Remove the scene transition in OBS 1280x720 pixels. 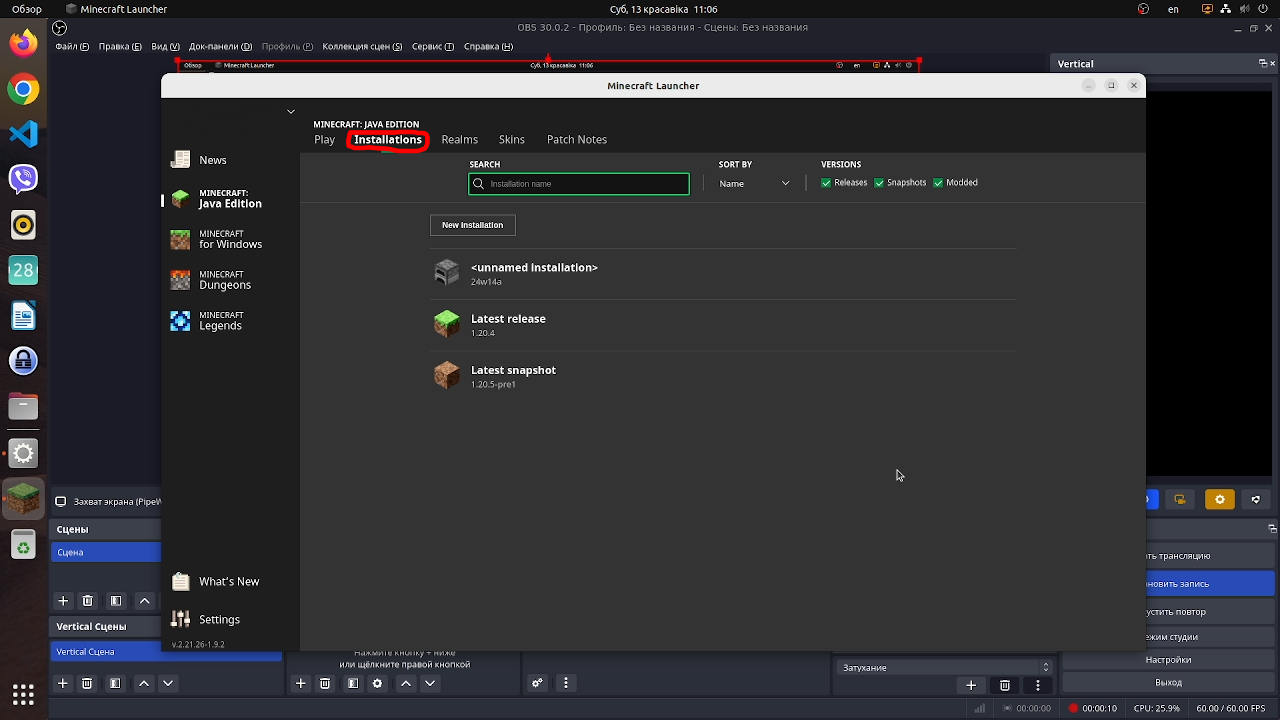[x=1005, y=685]
